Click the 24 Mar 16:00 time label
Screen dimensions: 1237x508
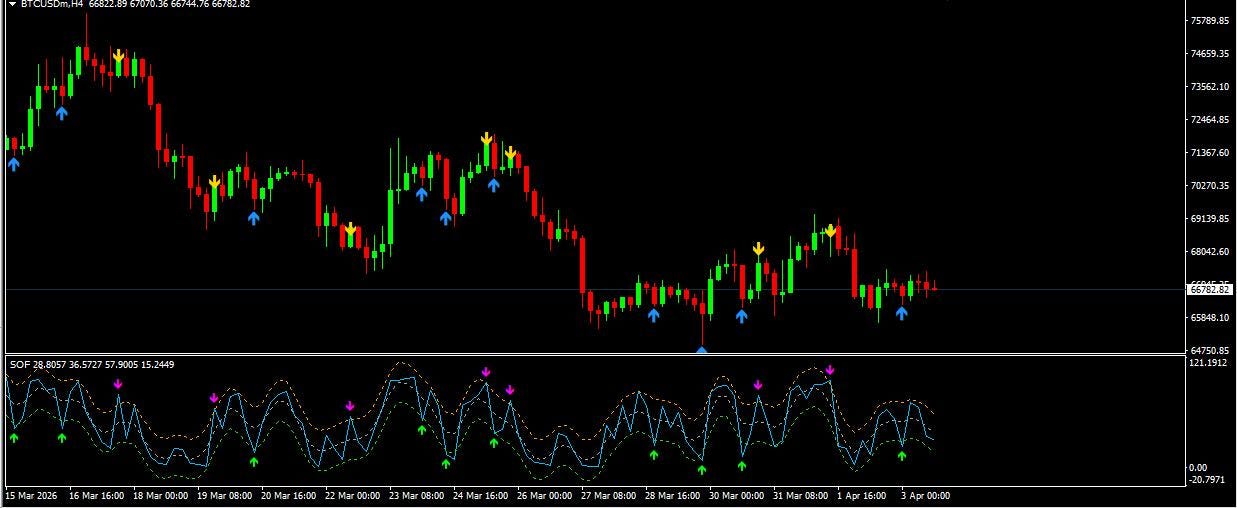tap(483, 496)
